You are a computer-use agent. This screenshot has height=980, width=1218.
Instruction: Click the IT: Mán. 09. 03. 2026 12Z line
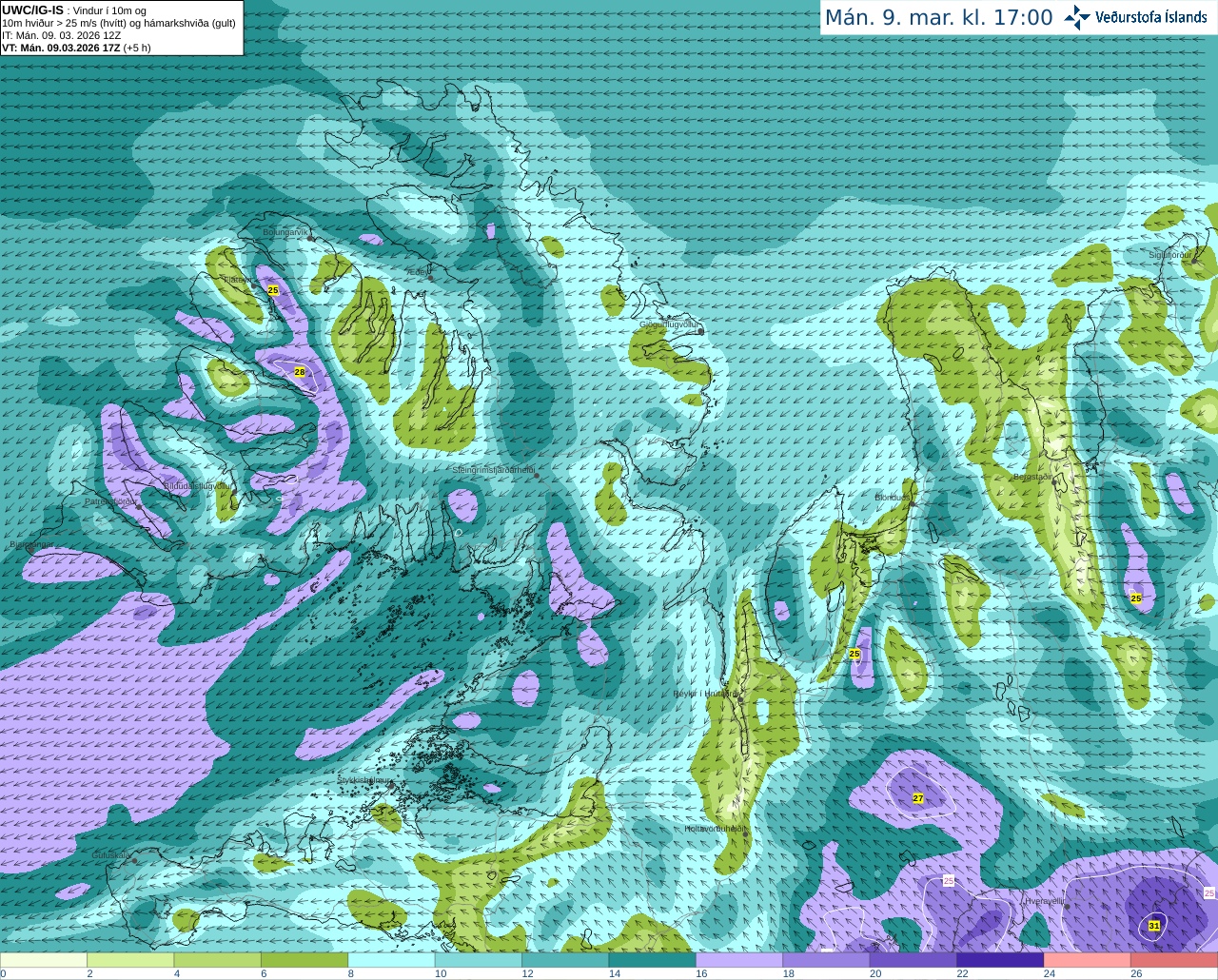[62, 35]
